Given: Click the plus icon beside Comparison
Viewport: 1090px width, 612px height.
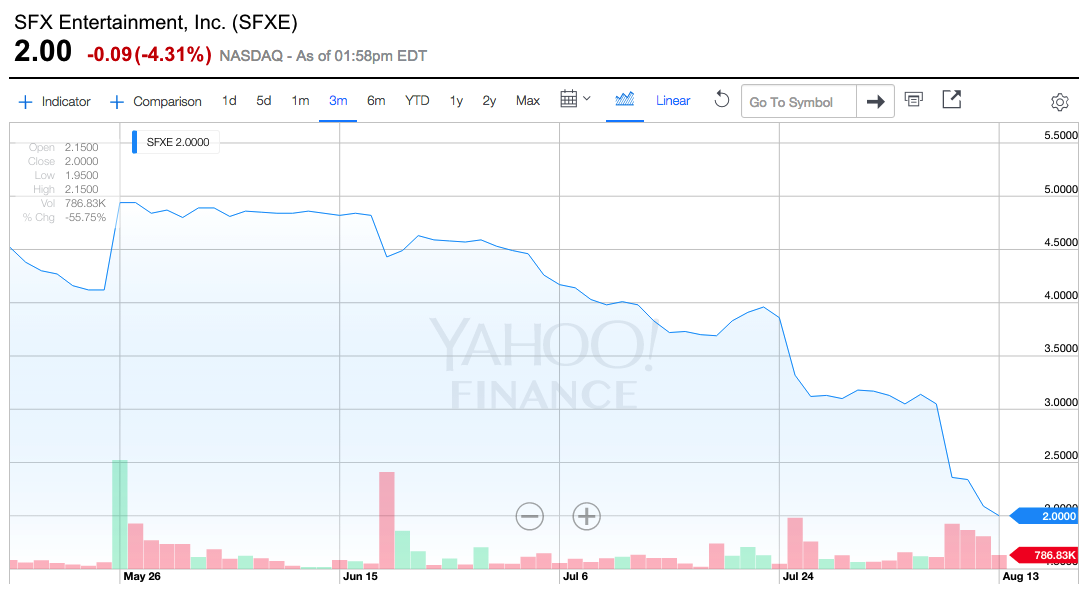Looking at the screenshot, I should [117, 101].
